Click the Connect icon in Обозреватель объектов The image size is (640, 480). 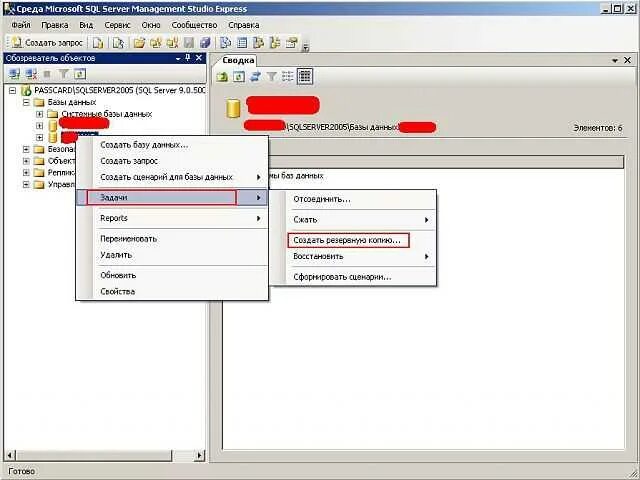point(15,74)
